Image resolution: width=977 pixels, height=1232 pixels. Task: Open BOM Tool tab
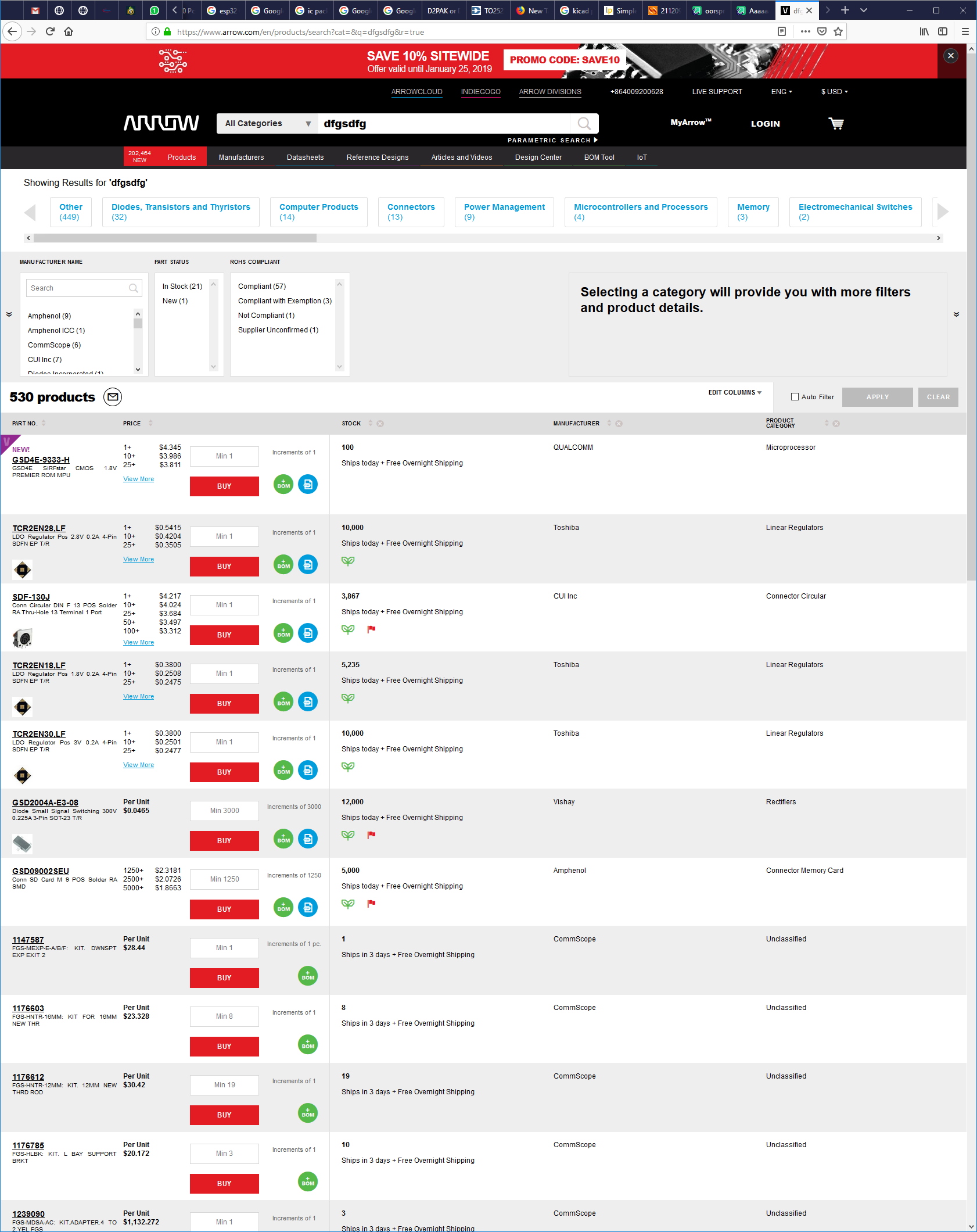599,157
